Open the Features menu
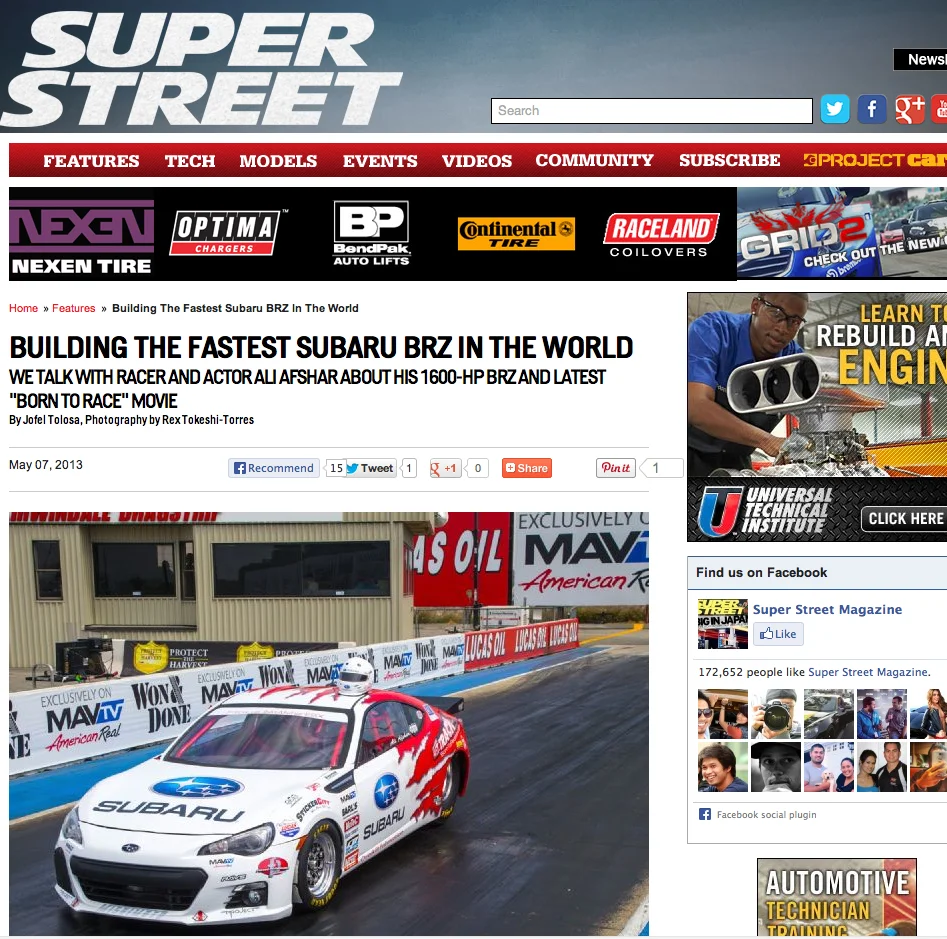 tap(91, 161)
